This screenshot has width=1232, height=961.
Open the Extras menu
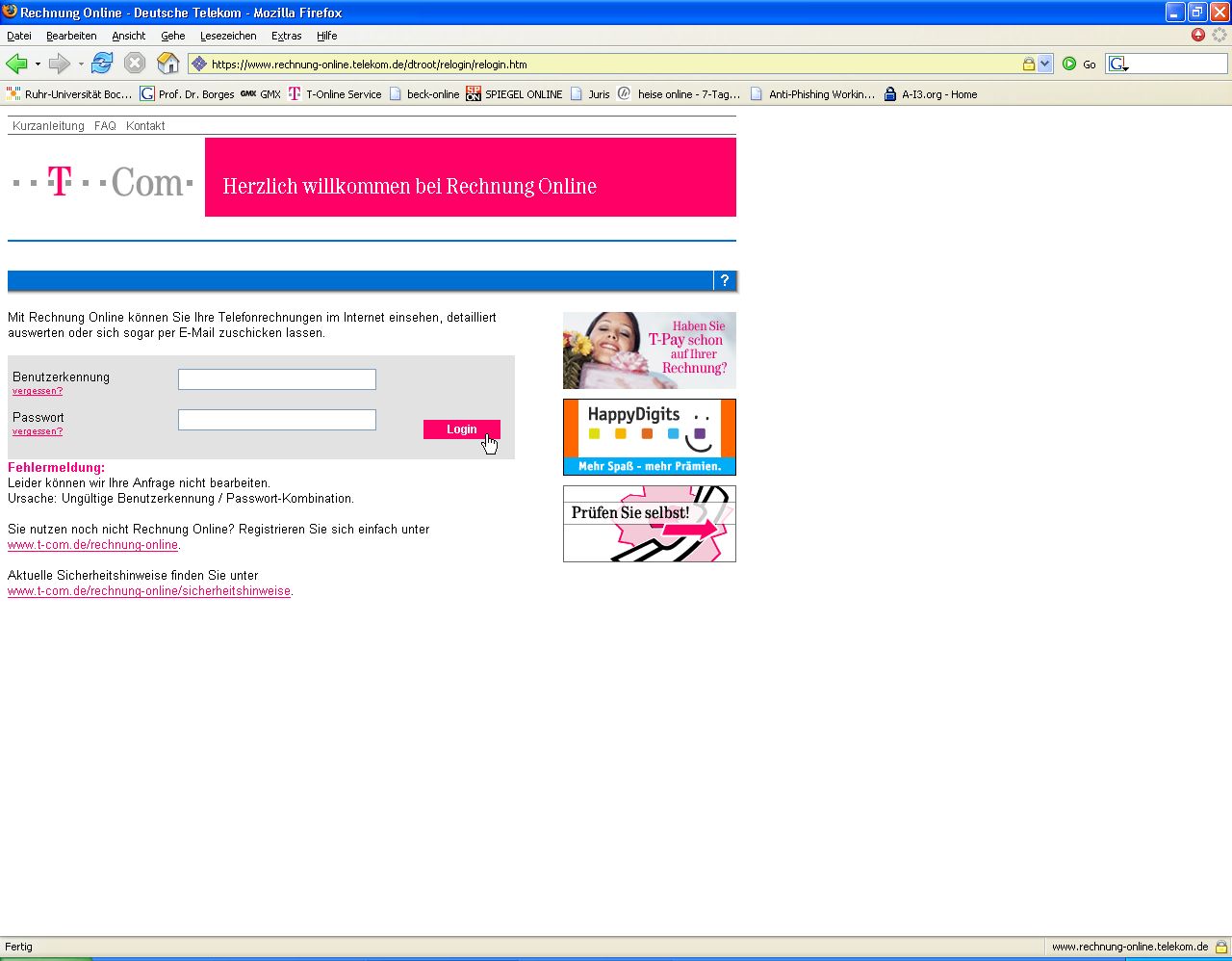pyautogui.click(x=286, y=36)
